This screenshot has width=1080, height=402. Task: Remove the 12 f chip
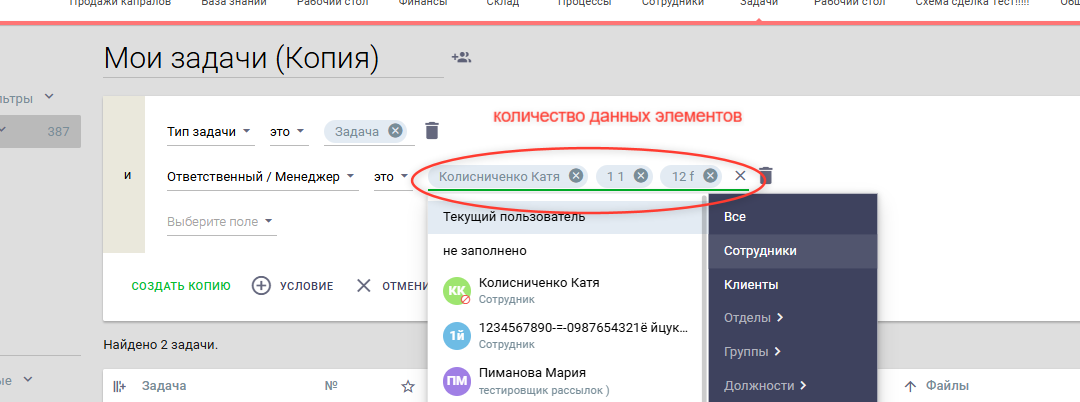710,176
